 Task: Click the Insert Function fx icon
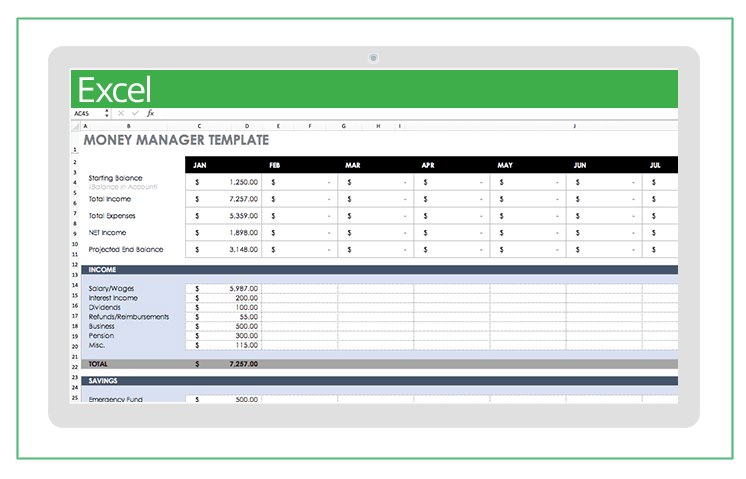(150, 114)
